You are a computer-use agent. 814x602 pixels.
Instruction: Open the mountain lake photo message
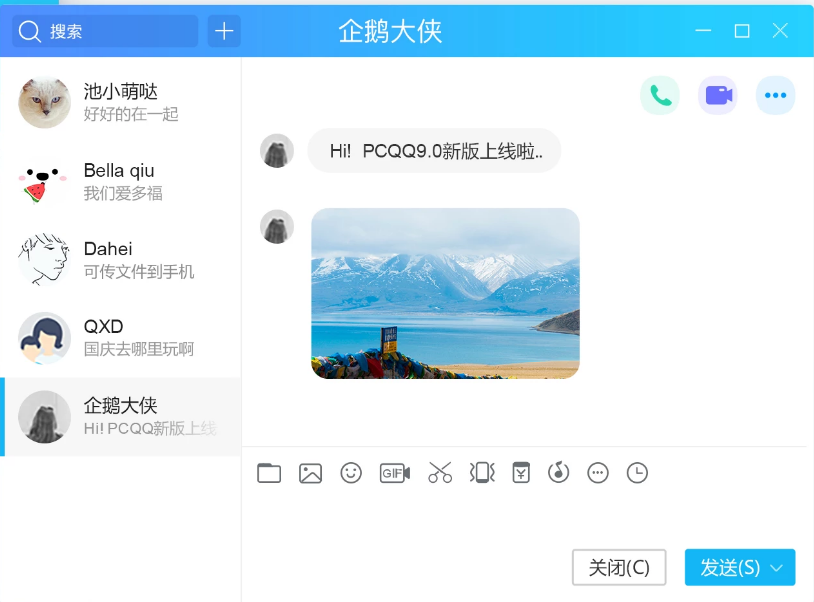[445, 293]
